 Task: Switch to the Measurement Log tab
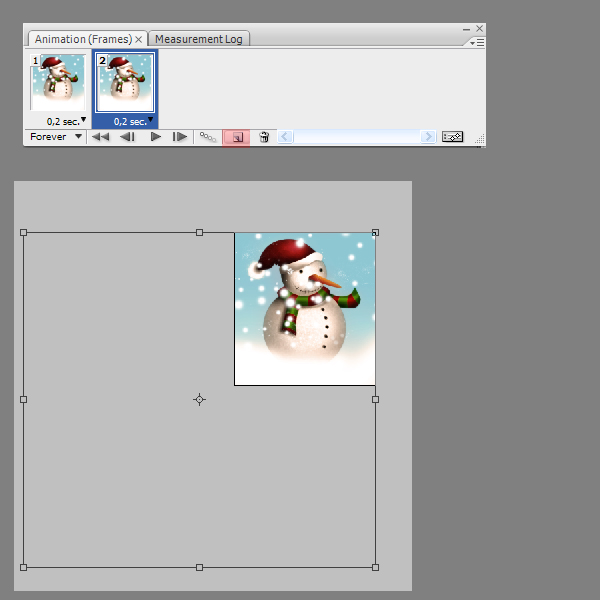(x=201, y=39)
